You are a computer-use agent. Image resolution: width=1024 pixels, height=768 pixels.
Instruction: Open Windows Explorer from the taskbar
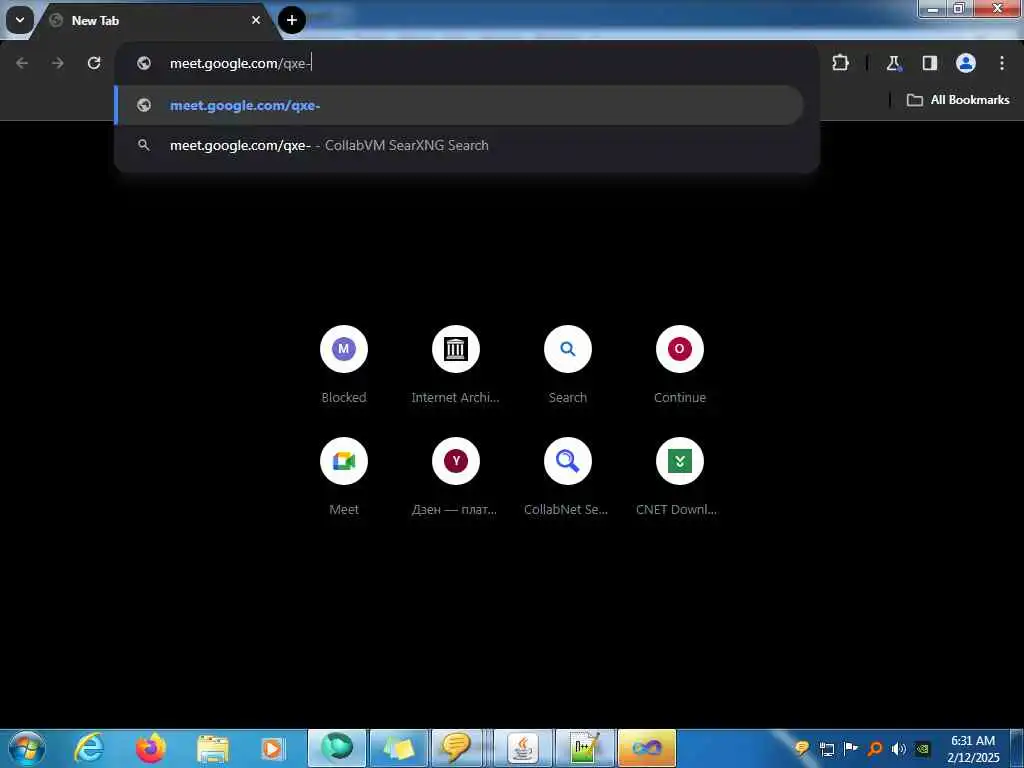click(212, 748)
